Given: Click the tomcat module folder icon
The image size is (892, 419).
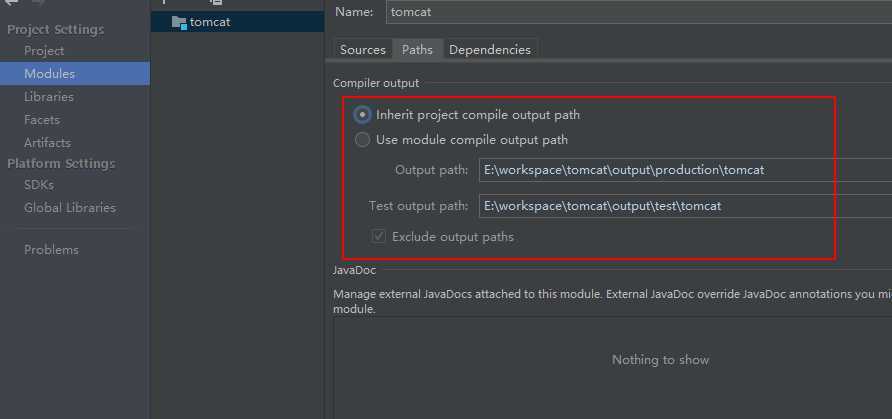Looking at the screenshot, I should 179,23.
